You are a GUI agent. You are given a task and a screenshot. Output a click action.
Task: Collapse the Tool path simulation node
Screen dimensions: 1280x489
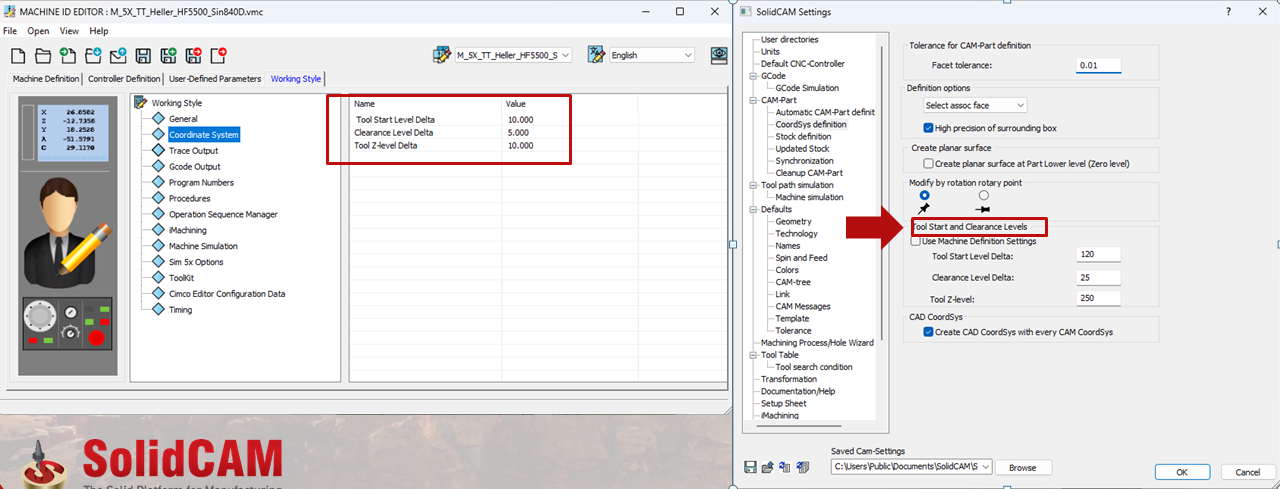[x=751, y=185]
